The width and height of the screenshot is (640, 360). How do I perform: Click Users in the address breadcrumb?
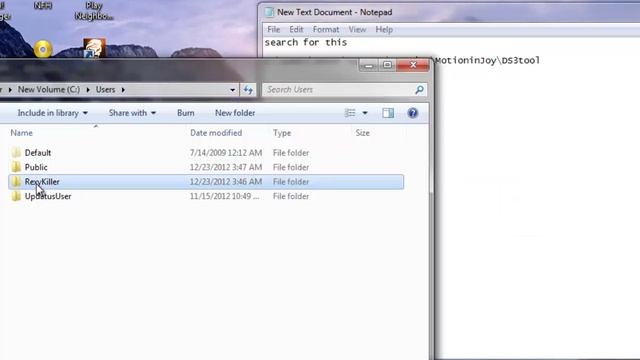105,89
